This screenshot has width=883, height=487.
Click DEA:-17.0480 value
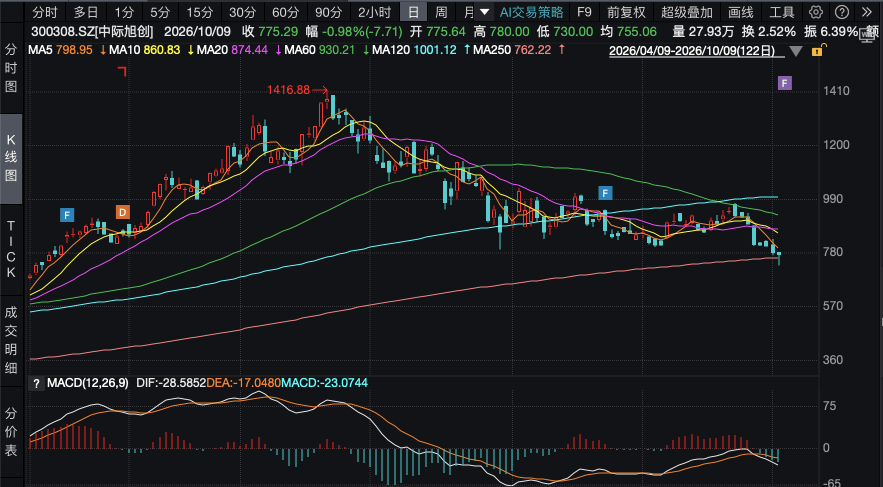244,383
